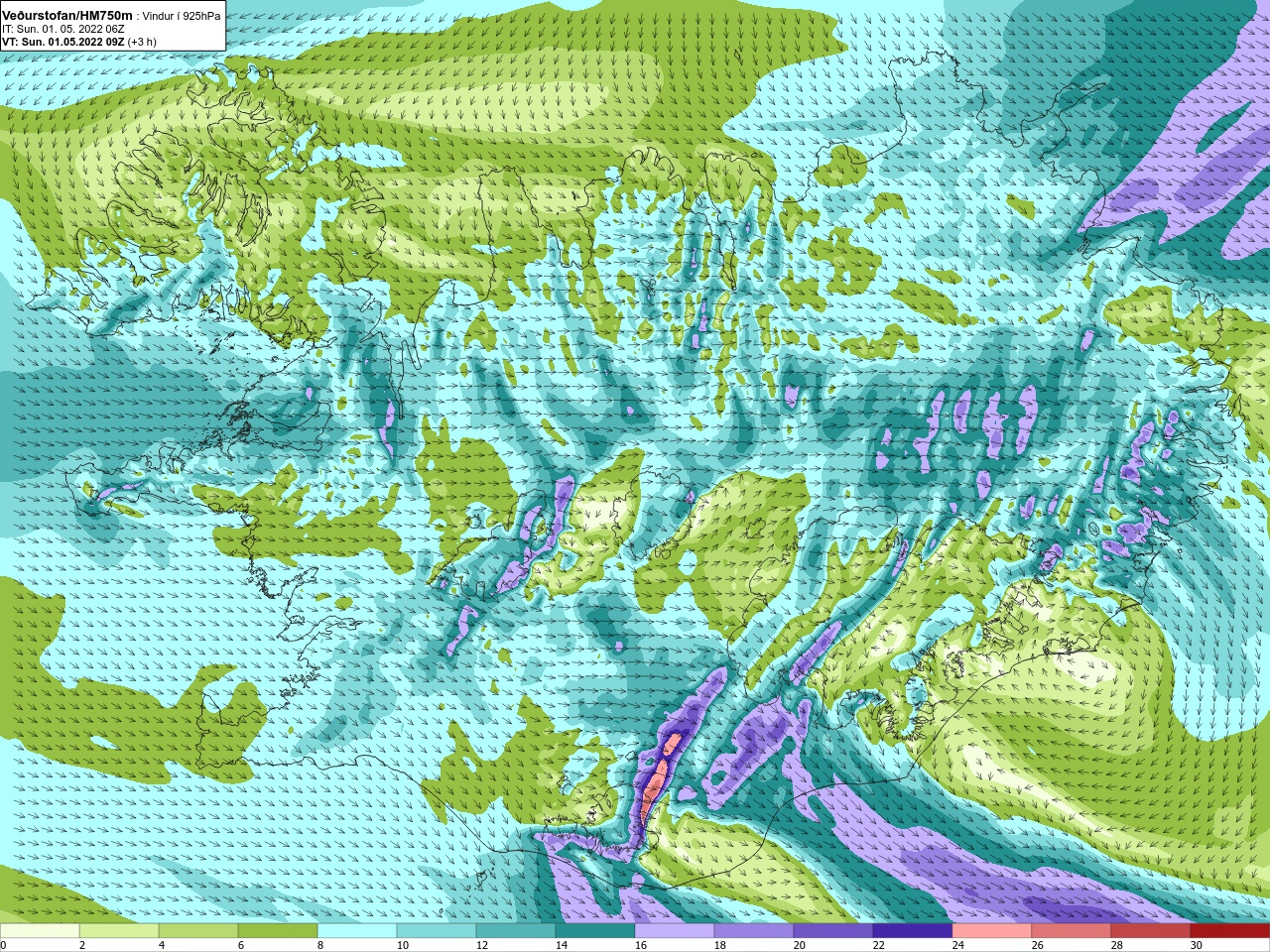The height and width of the screenshot is (952, 1270).
Task: Select the legend tick label '30'
Action: 1196,945
